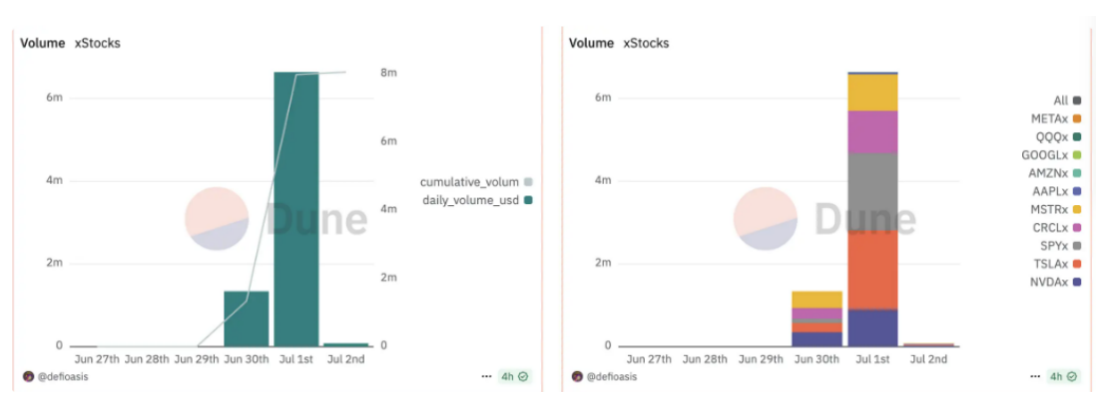Click the Dune logo watermark on right chart
Image resolution: width=1114 pixels, height=410 pixels.
tap(766, 219)
